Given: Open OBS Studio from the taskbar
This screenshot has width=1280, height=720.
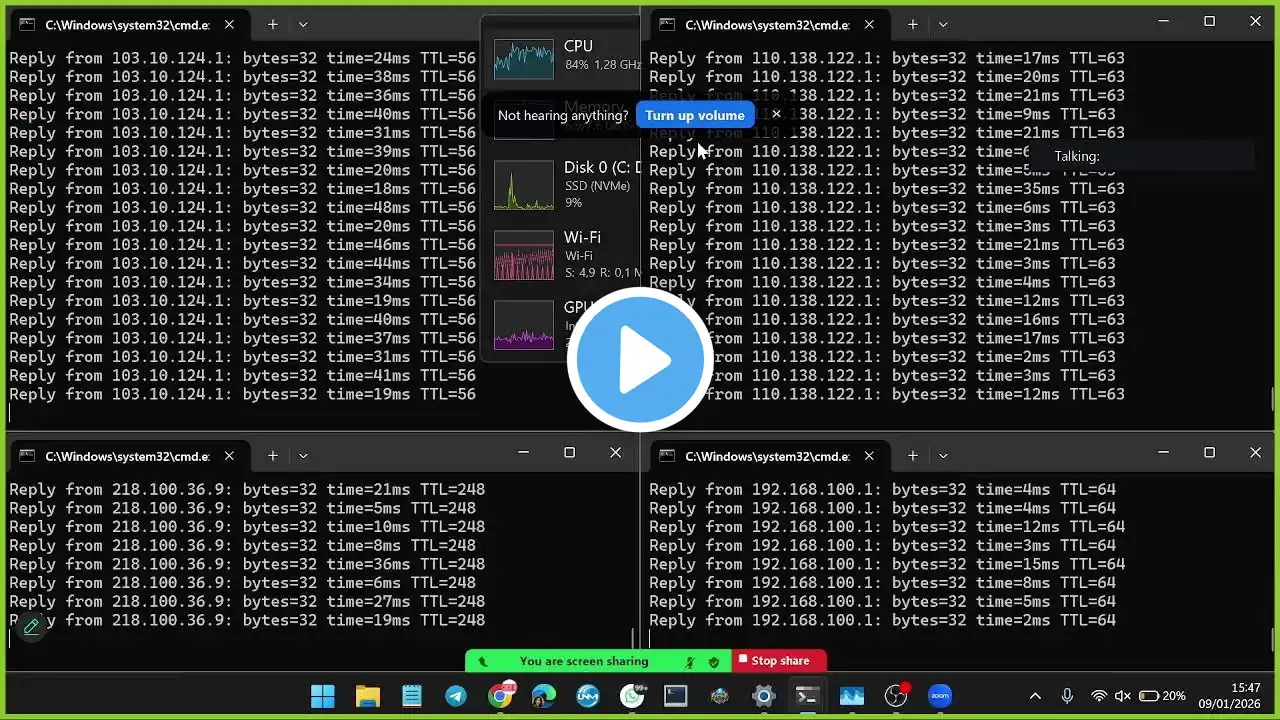Looking at the screenshot, I should [x=896, y=696].
